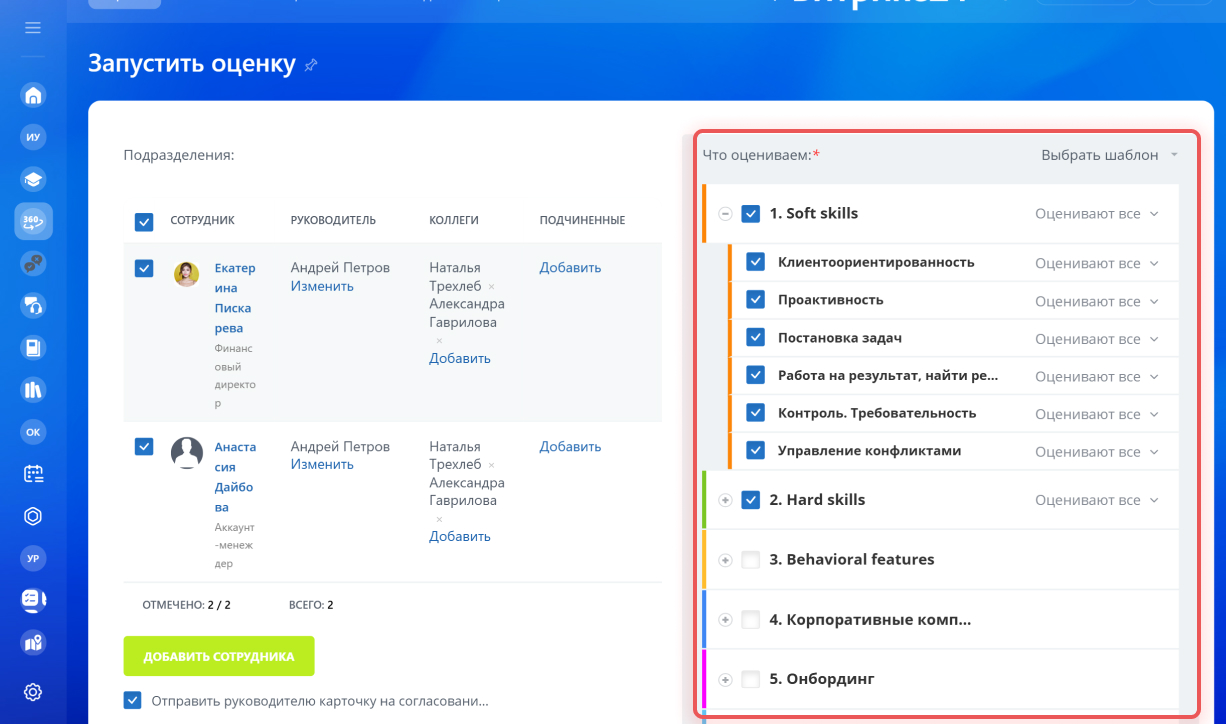The image size is (1226, 724).
Task: Check the 5. Онбординг checkbox
Action: click(751, 679)
